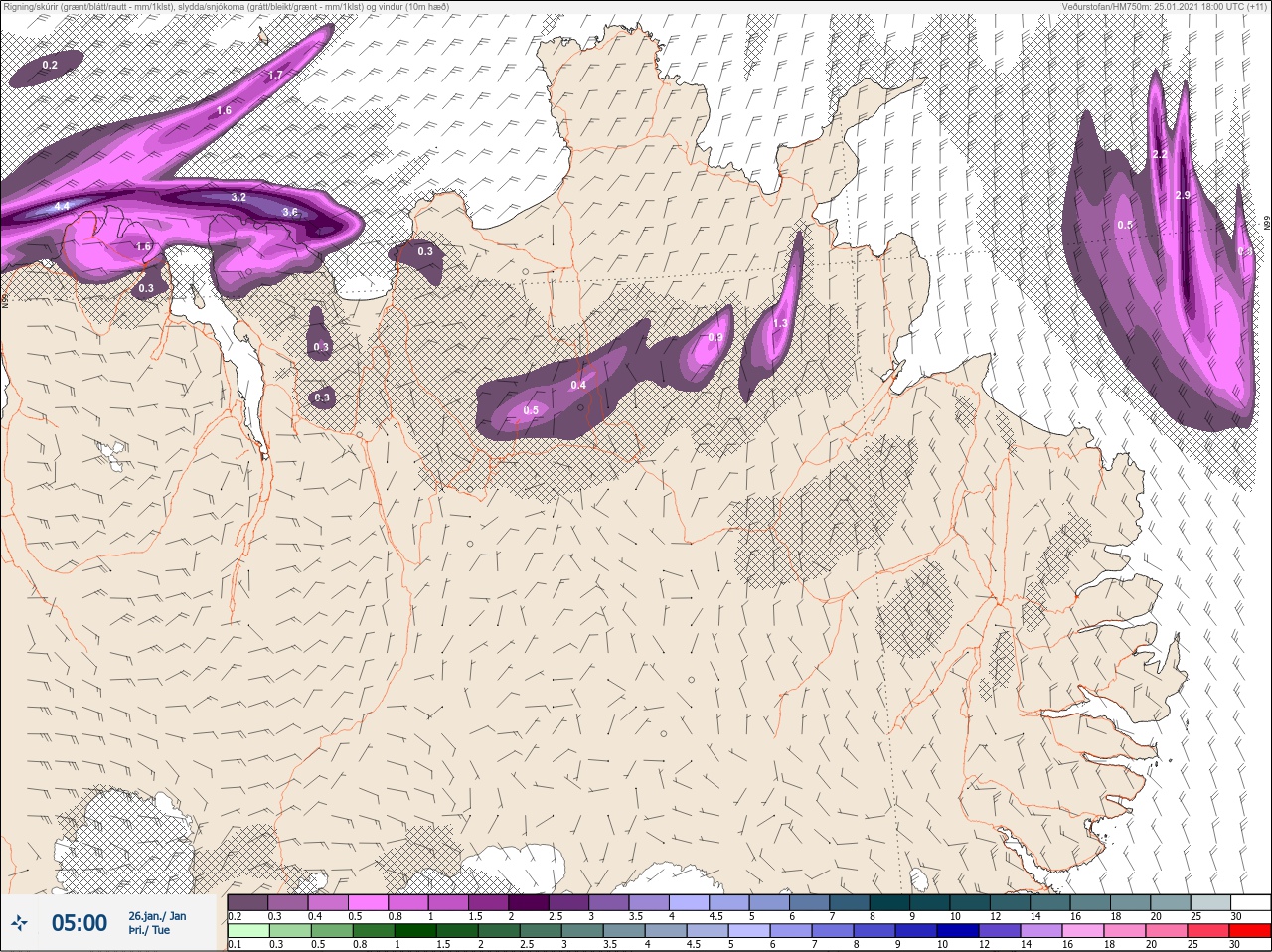Click the 05:00 forecast time display
This screenshot has width=1272, height=952.
click(x=79, y=923)
